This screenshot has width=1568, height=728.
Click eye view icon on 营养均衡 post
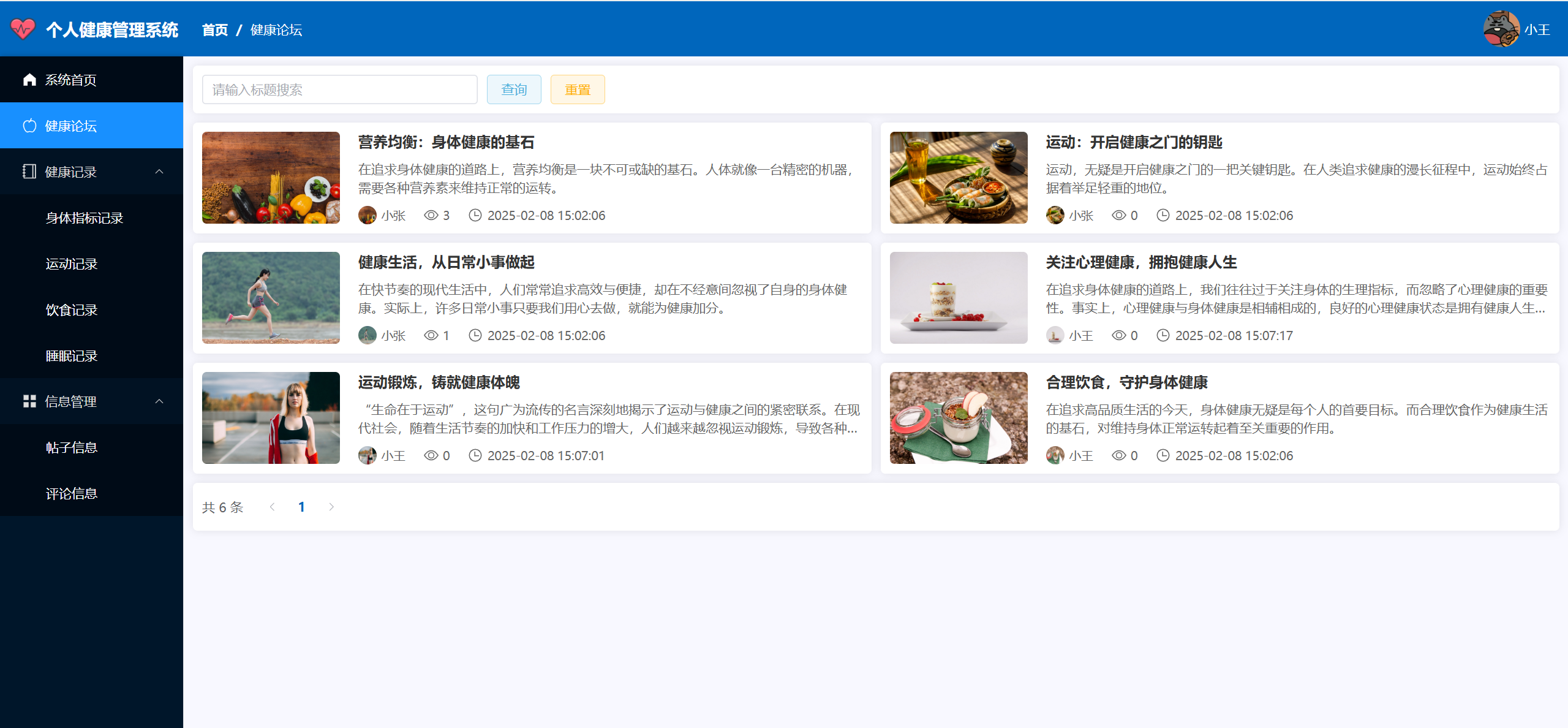click(431, 215)
